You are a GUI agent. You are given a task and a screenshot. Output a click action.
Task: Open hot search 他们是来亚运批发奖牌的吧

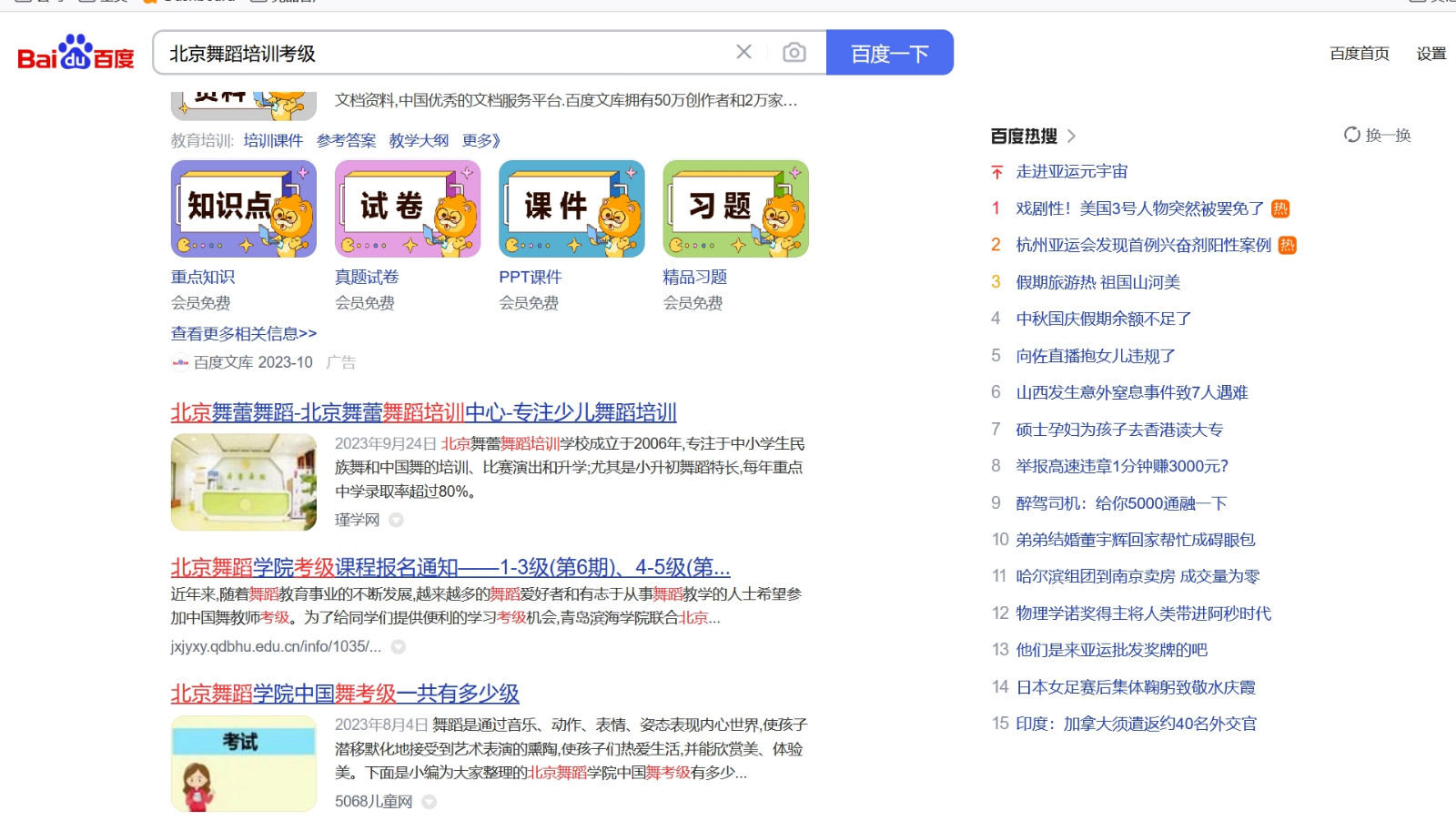(1111, 650)
